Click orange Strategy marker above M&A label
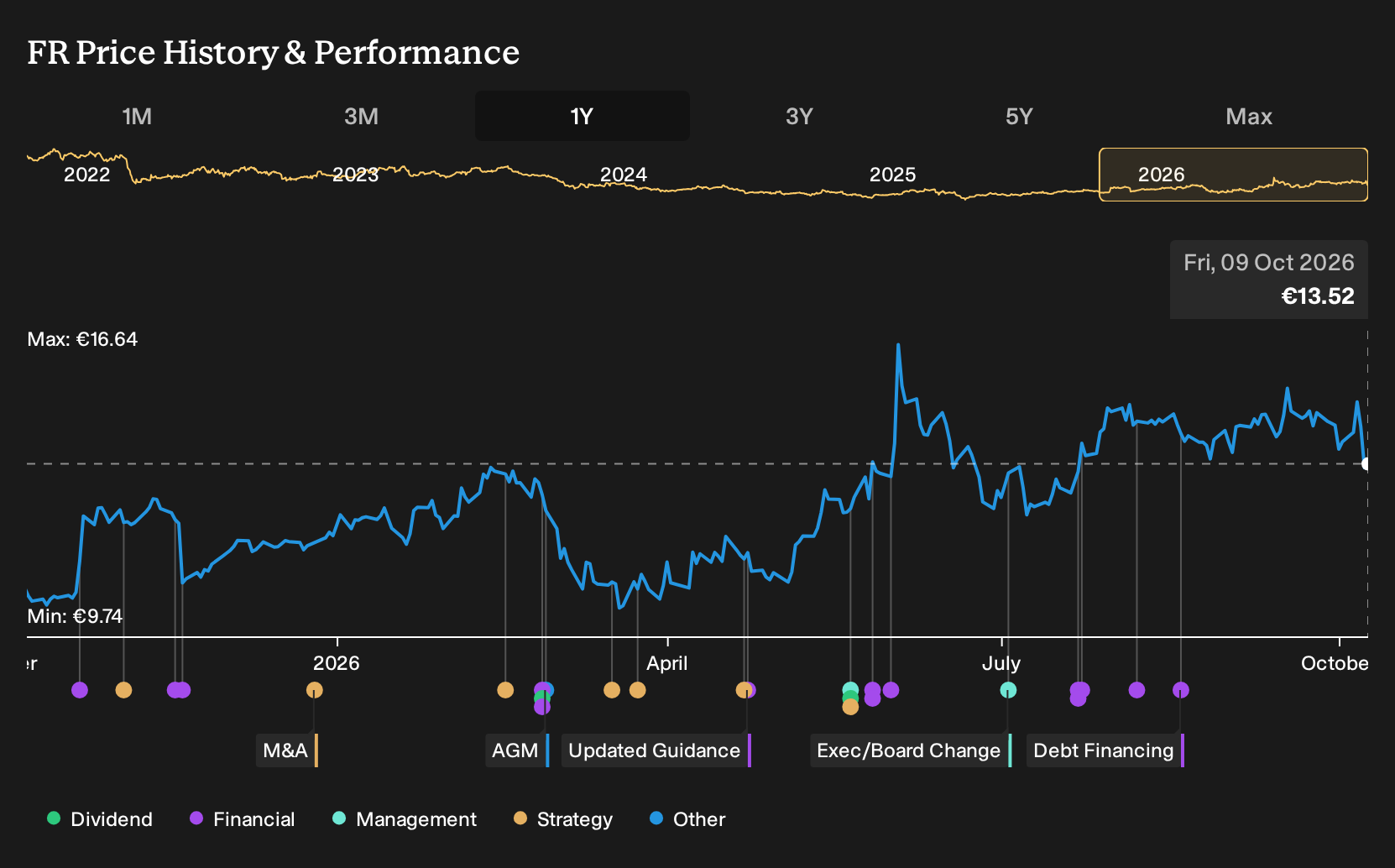This screenshot has height=868, width=1395. pyautogui.click(x=314, y=690)
